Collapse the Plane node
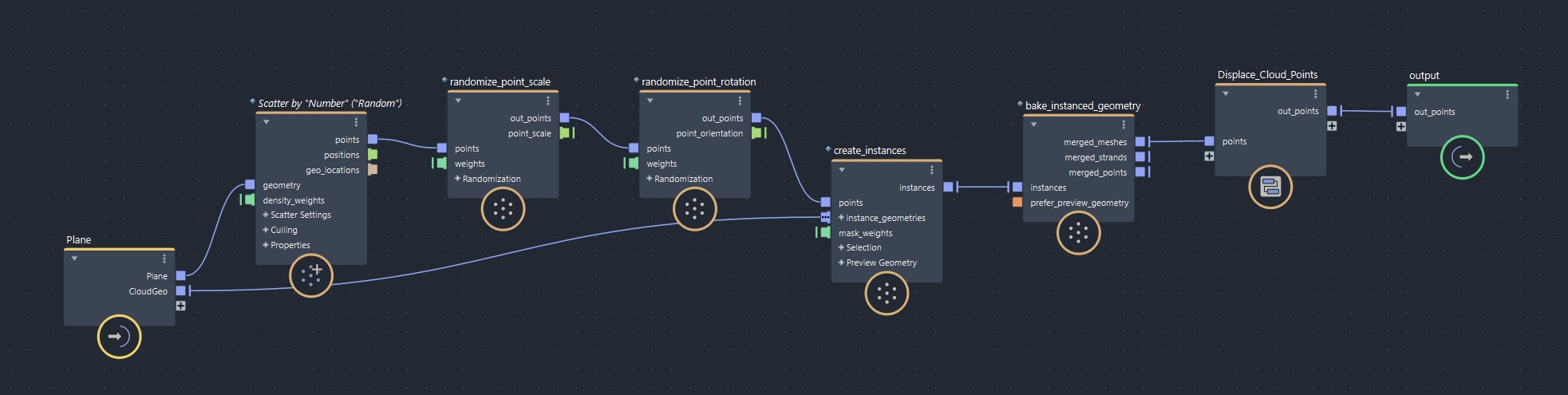 point(74,259)
